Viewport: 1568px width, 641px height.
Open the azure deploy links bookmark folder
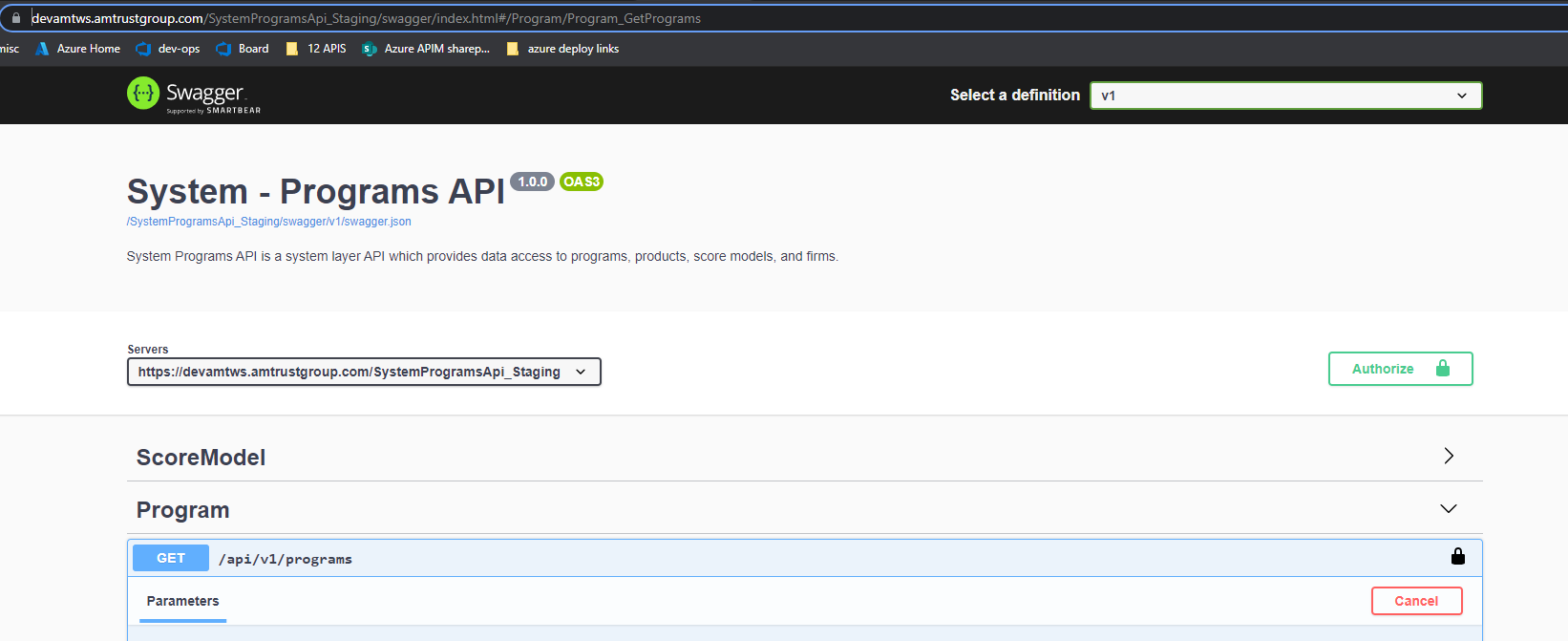[x=562, y=49]
